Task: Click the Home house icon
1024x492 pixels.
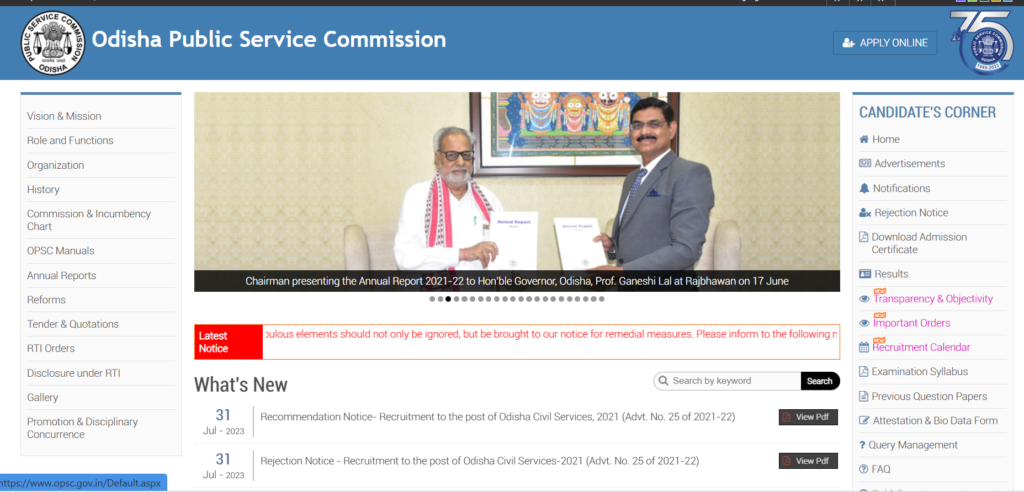Action: click(x=864, y=139)
